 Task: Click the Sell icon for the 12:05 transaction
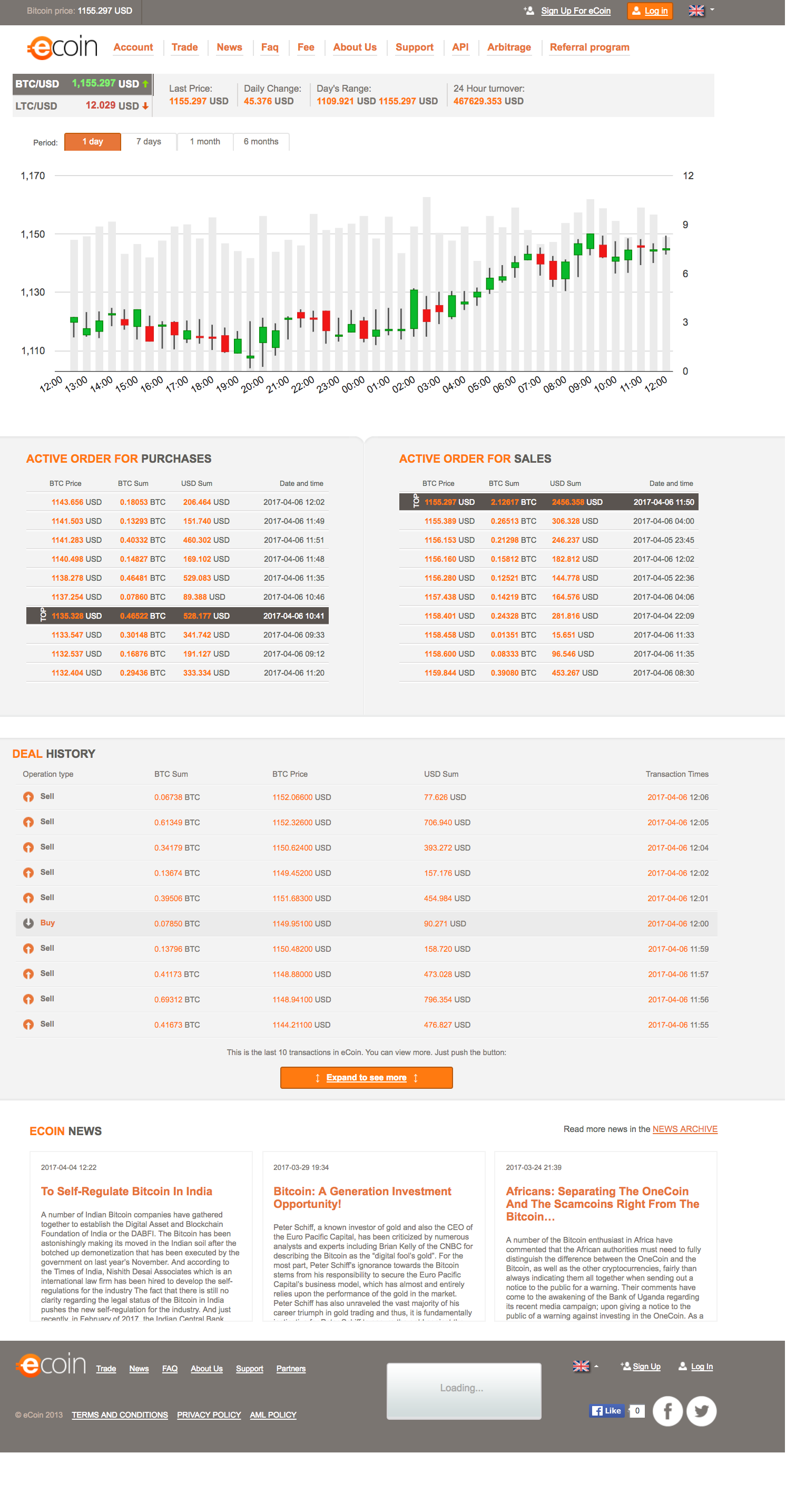pos(28,822)
